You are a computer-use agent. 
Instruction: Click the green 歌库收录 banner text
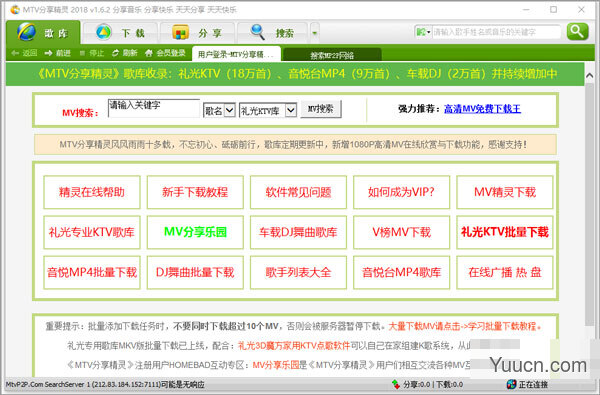tap(297, 74)
